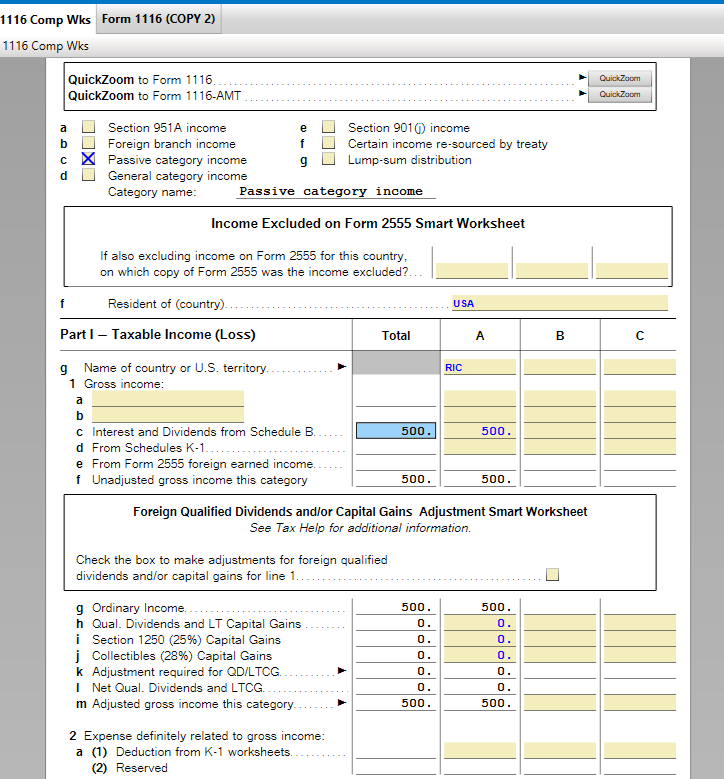The width and height of the screenshot is (724, 779).
Task: Click QuickZoom button for Form 1116-AMT
Action: click(x=619, y=94)
